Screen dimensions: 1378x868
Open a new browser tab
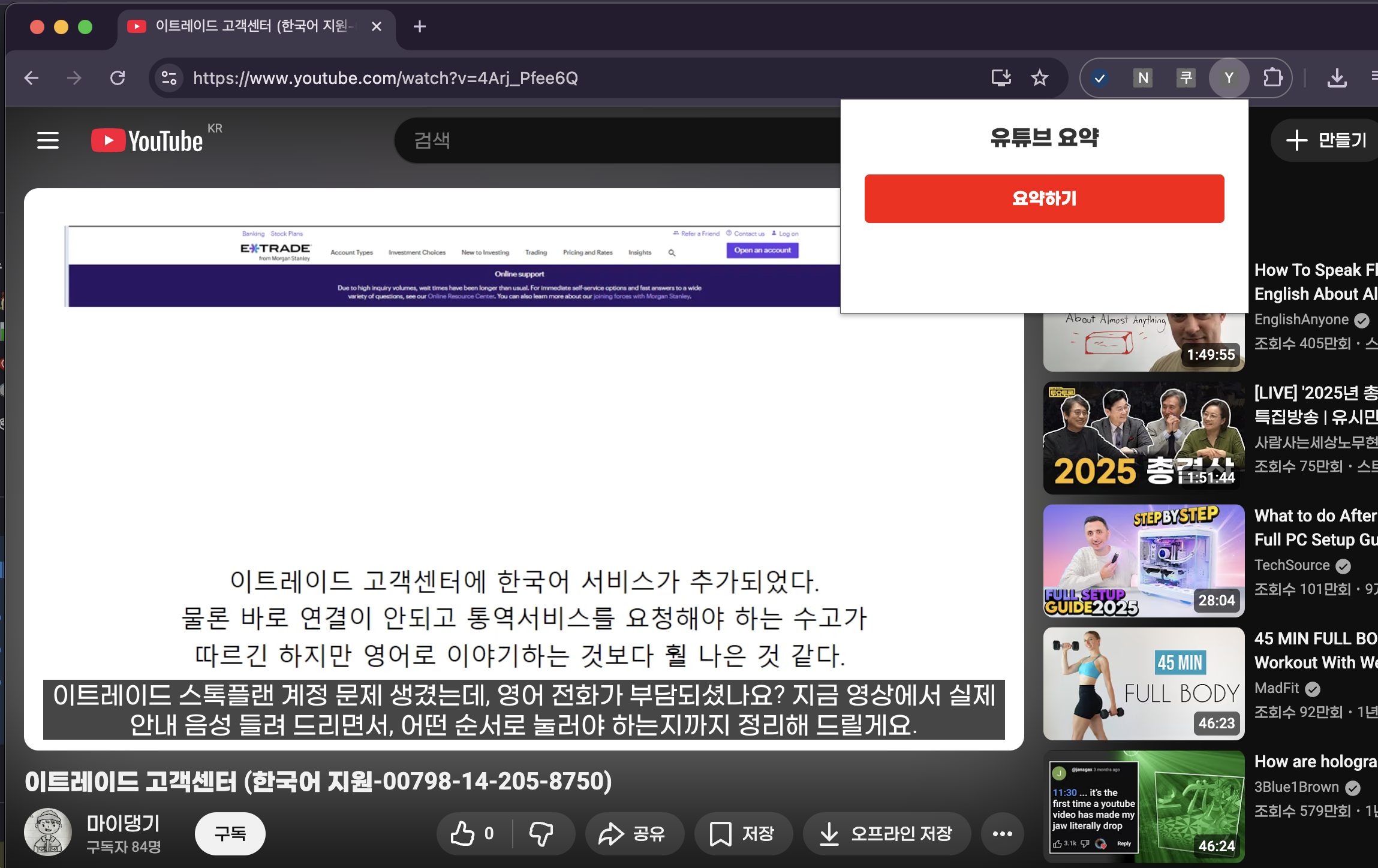pos(420,26)
